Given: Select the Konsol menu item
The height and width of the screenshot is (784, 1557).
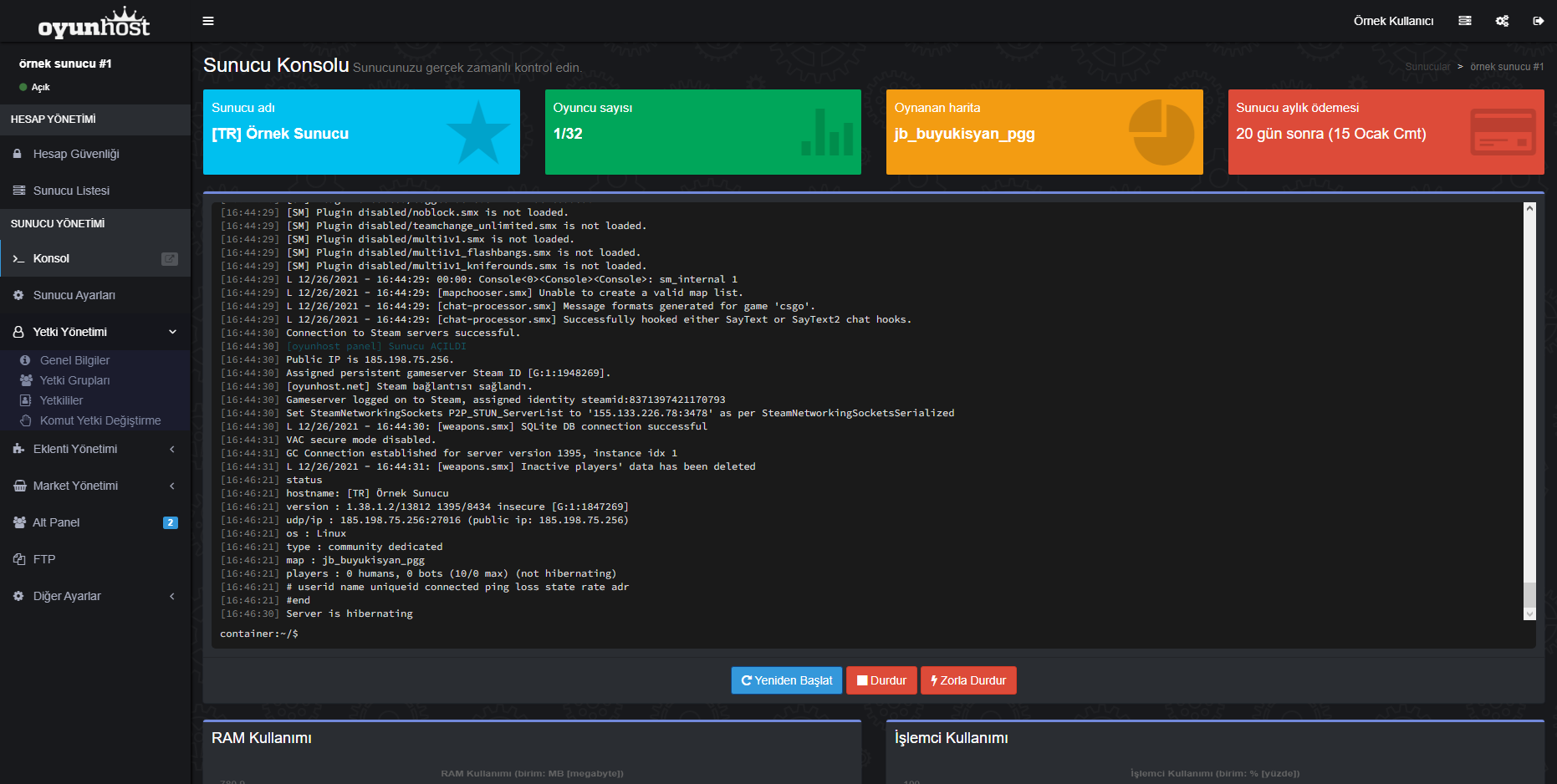Looking at the screenshot, I should coord(95,259).
